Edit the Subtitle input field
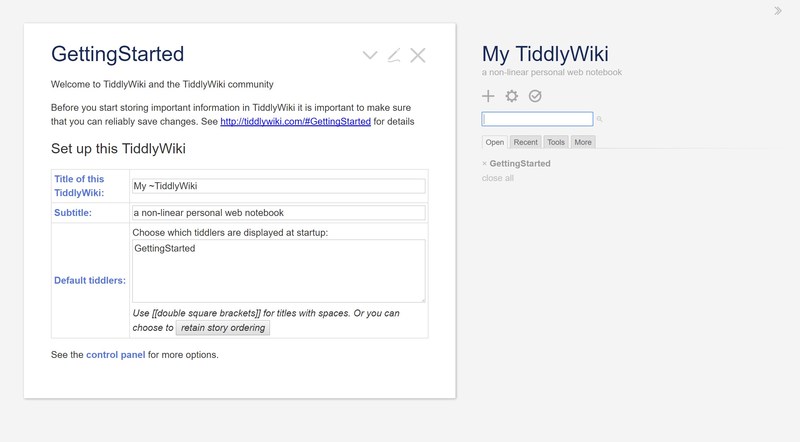The image size is (800, 442). click(279, 212)
